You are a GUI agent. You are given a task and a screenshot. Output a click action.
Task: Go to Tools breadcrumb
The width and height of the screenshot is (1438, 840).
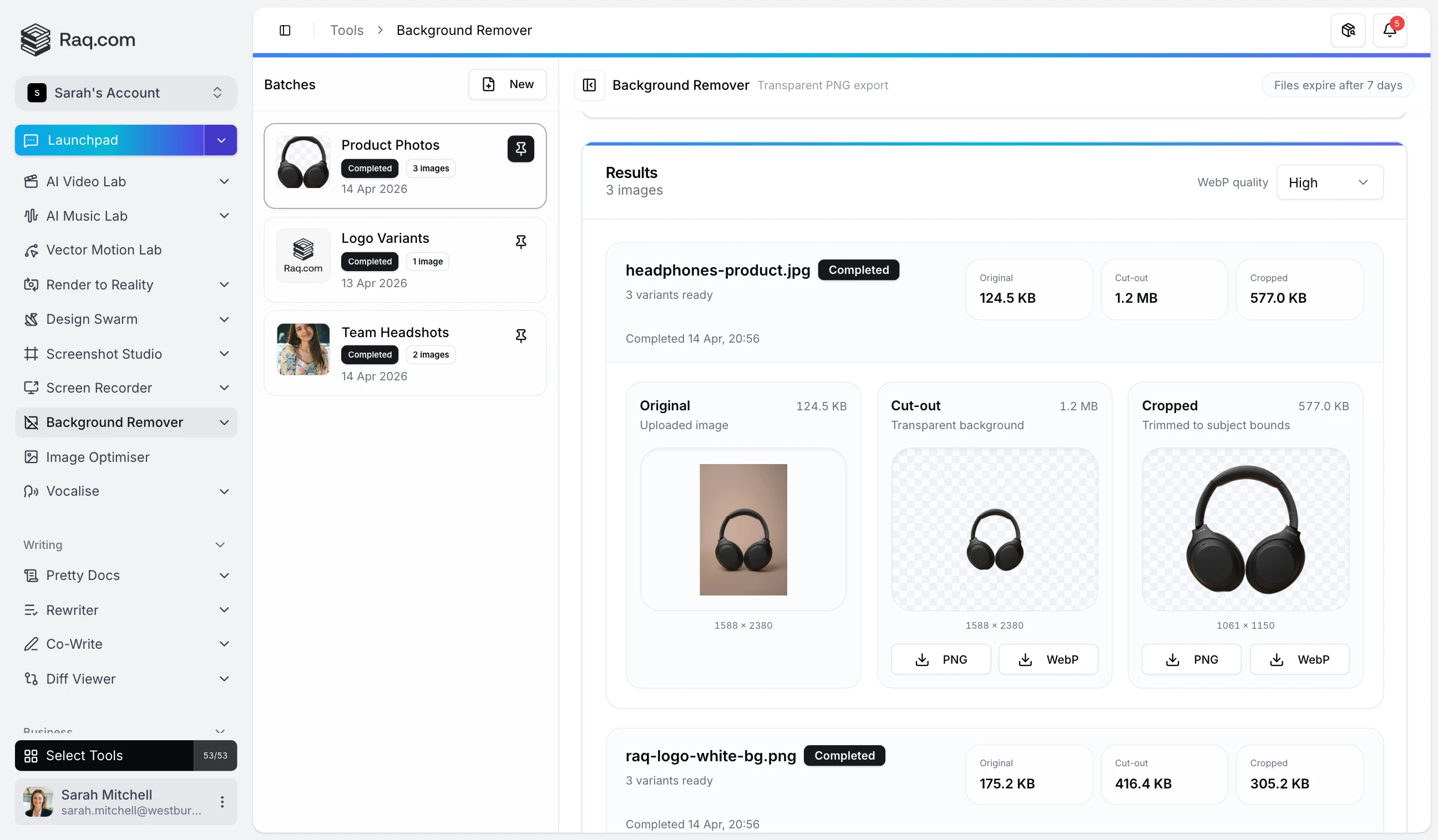[x=346, y=30]
